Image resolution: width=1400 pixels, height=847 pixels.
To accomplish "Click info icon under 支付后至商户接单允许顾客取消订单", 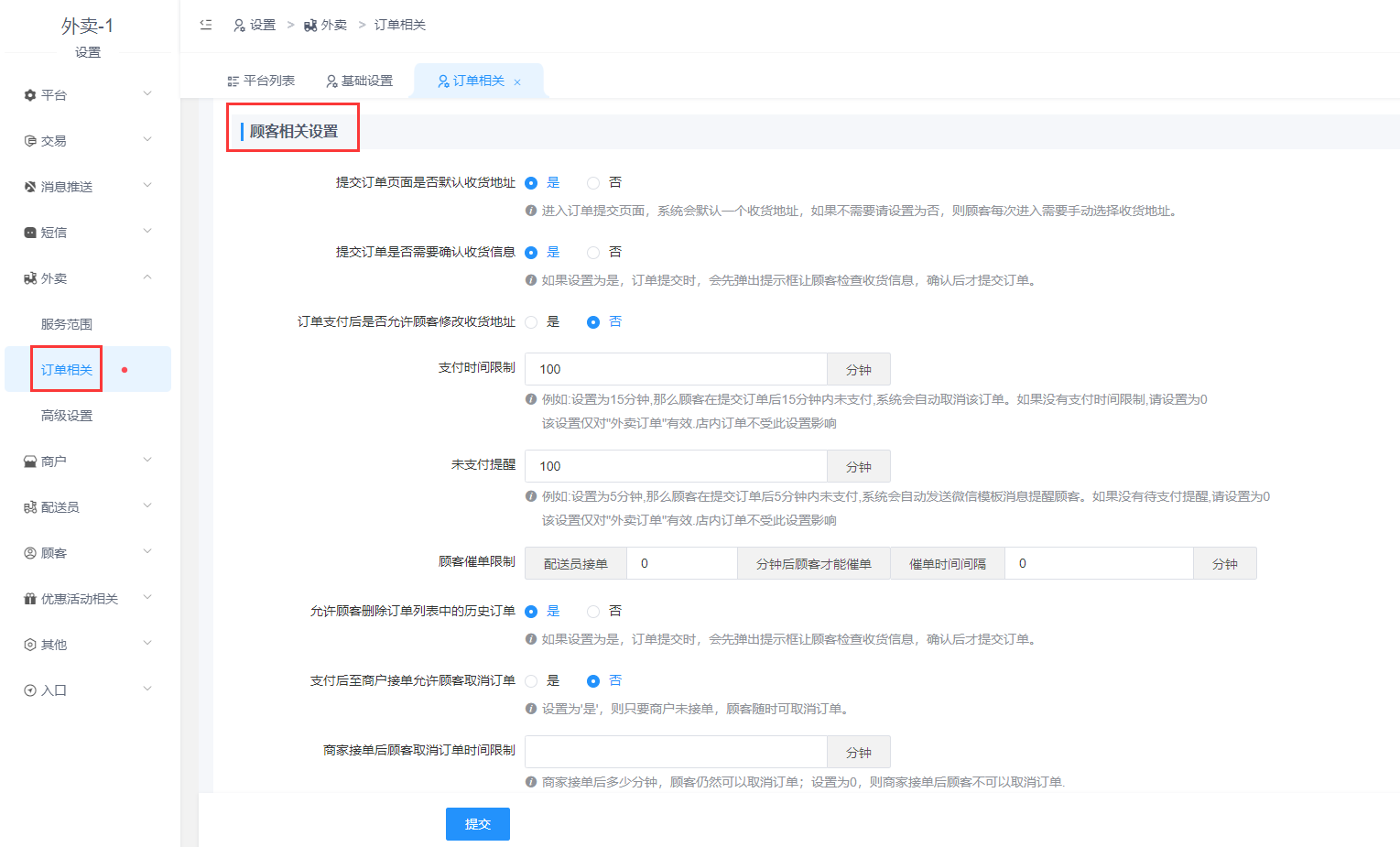I will point(531,709).
